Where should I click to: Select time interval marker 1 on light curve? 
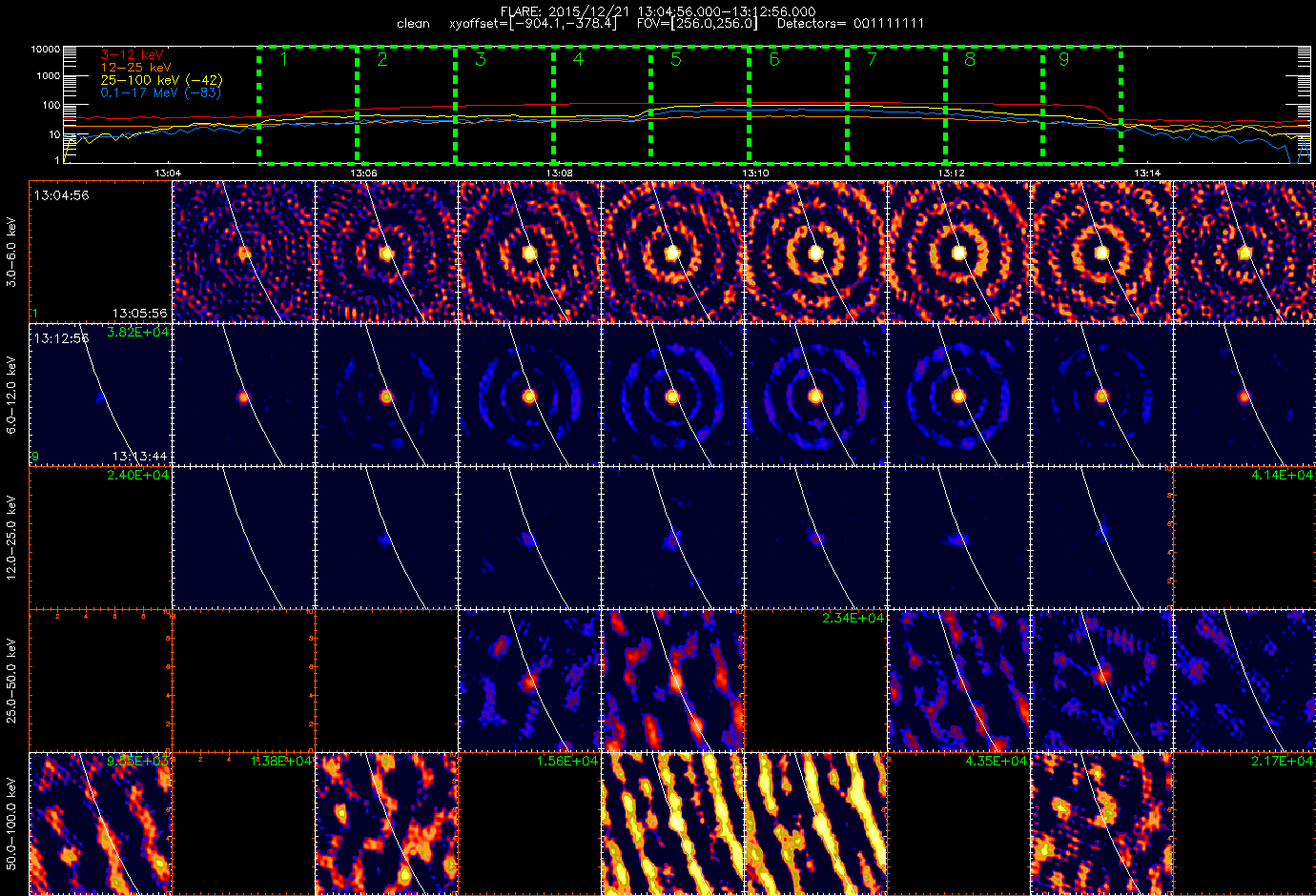[x=283, y=59]
